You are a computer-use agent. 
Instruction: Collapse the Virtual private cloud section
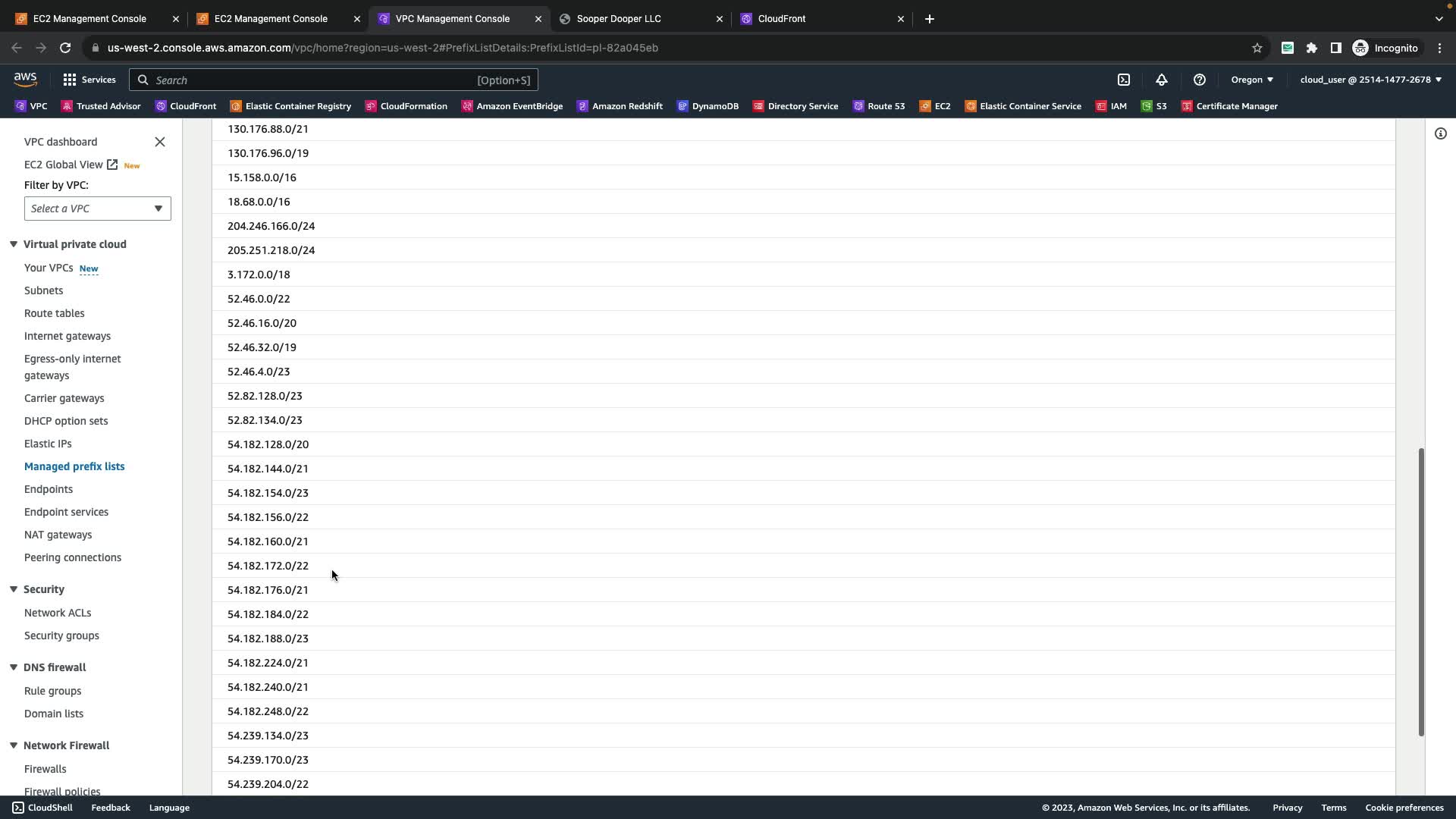[x=14, y=244]
